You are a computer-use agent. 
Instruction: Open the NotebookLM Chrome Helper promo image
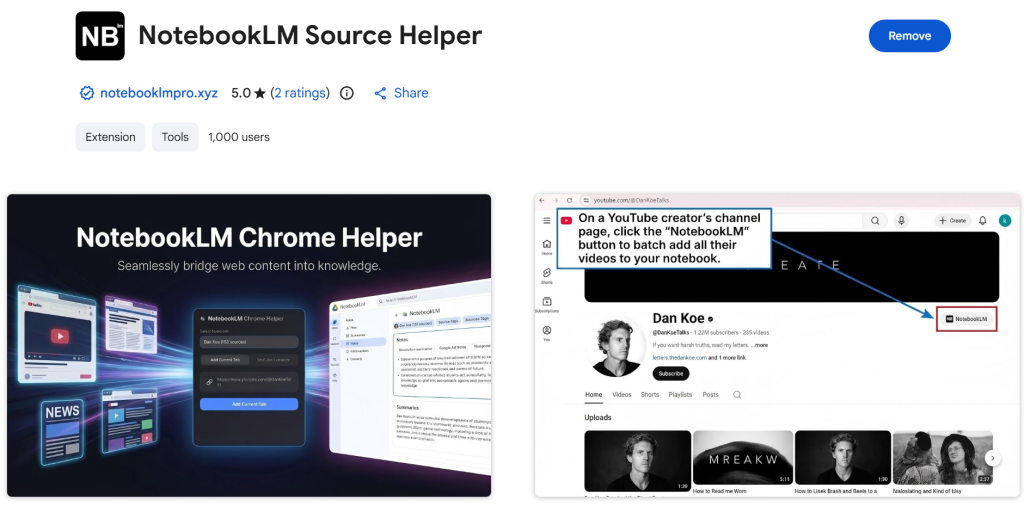coord(249,345)
